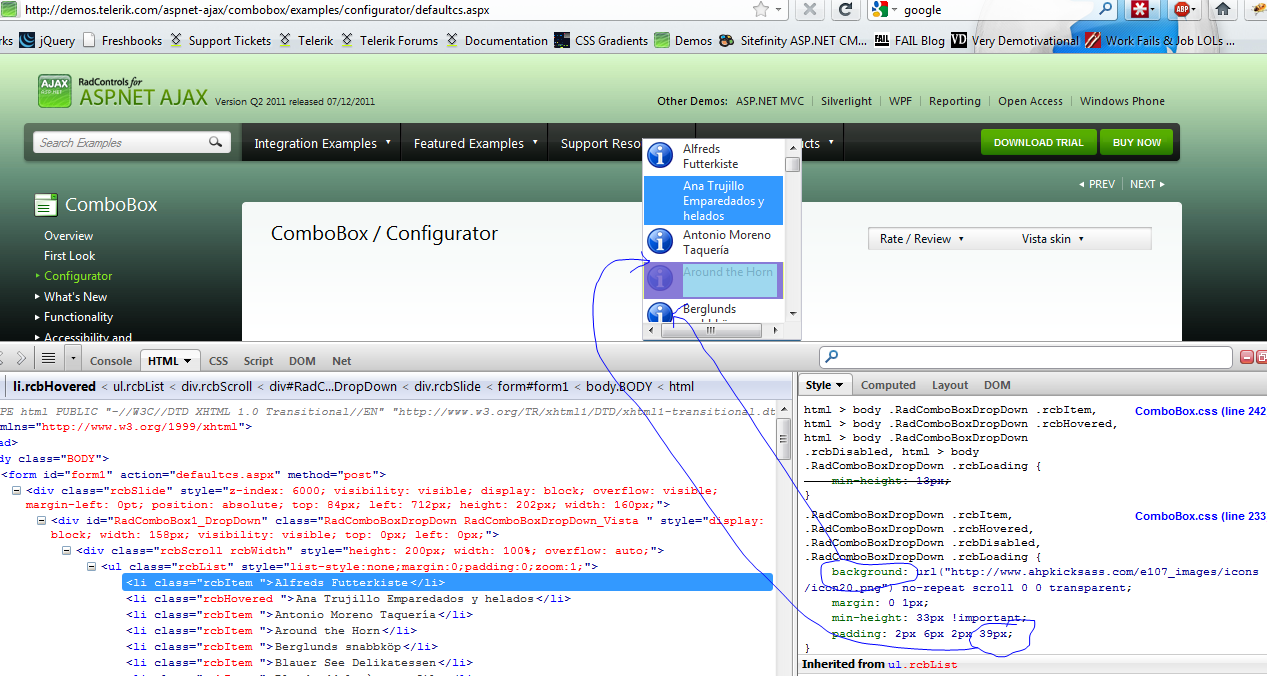Click info icon beside Berglunds
This screenshot has height=676, width=1267.
(660, 313)
